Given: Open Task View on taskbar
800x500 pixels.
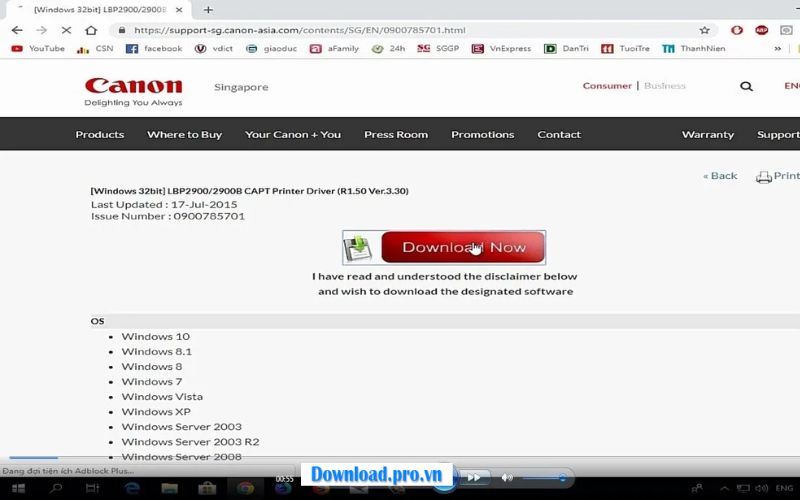Looking at the screenshot, I should [x=93, y=489].
